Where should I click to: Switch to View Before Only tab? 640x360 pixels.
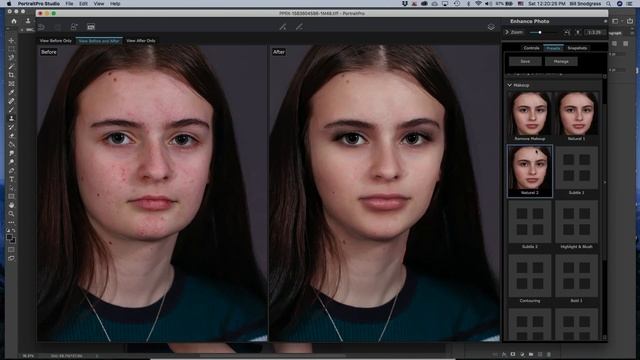click(56, 41)
